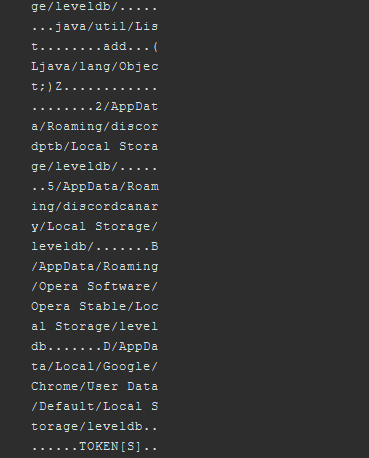Viewport: 369px width, 458px height.
Task: Select the 'ing/discordcanar' text line
Action: (95, 207)
